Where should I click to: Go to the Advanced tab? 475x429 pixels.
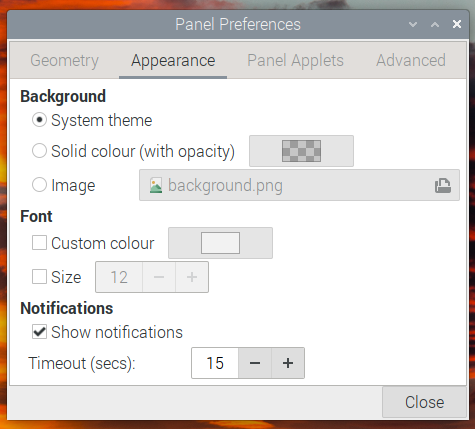coord(411,61)
